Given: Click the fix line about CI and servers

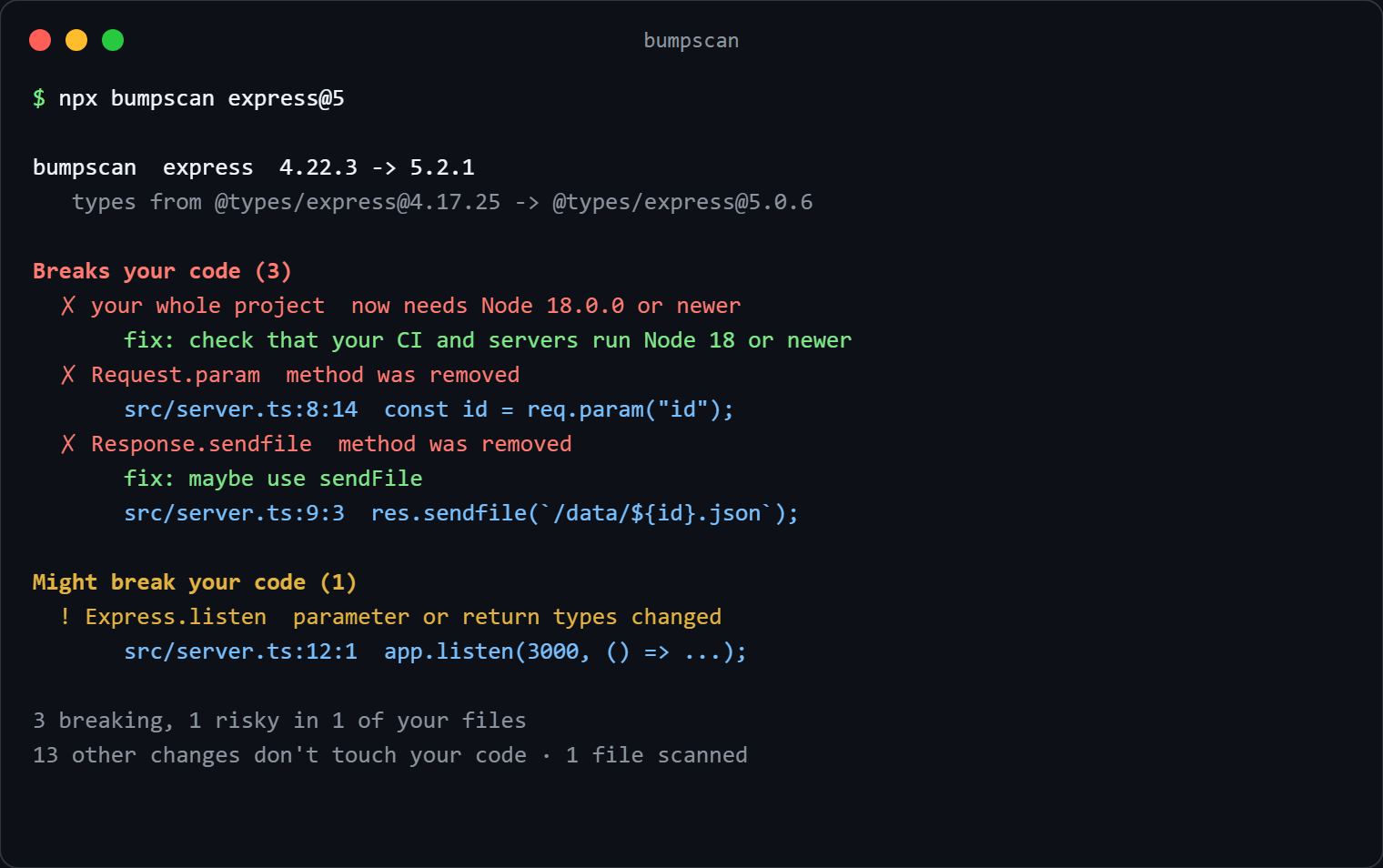Looking at the screenshot, I should (488, 340).
